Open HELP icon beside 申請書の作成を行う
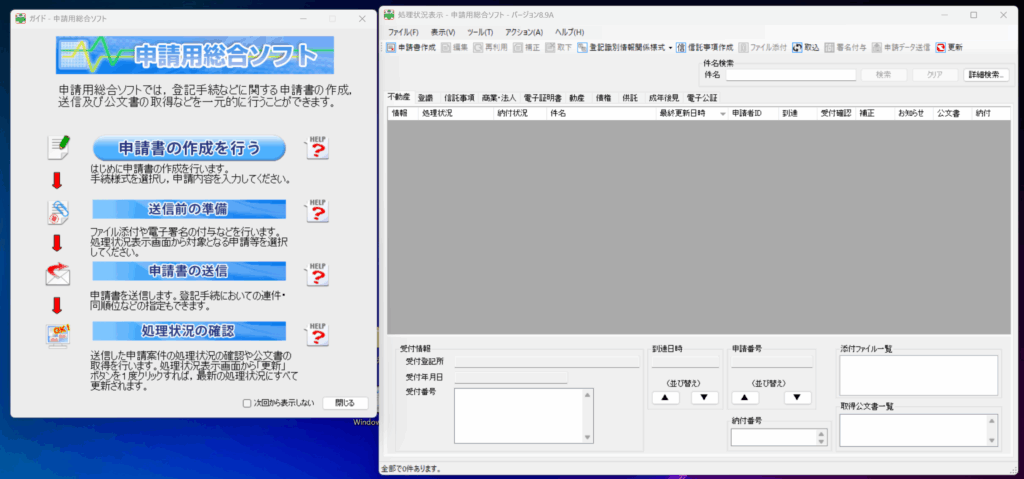Image resolution: width=1024 pixels, height=479 pixels. click(316, 148)
